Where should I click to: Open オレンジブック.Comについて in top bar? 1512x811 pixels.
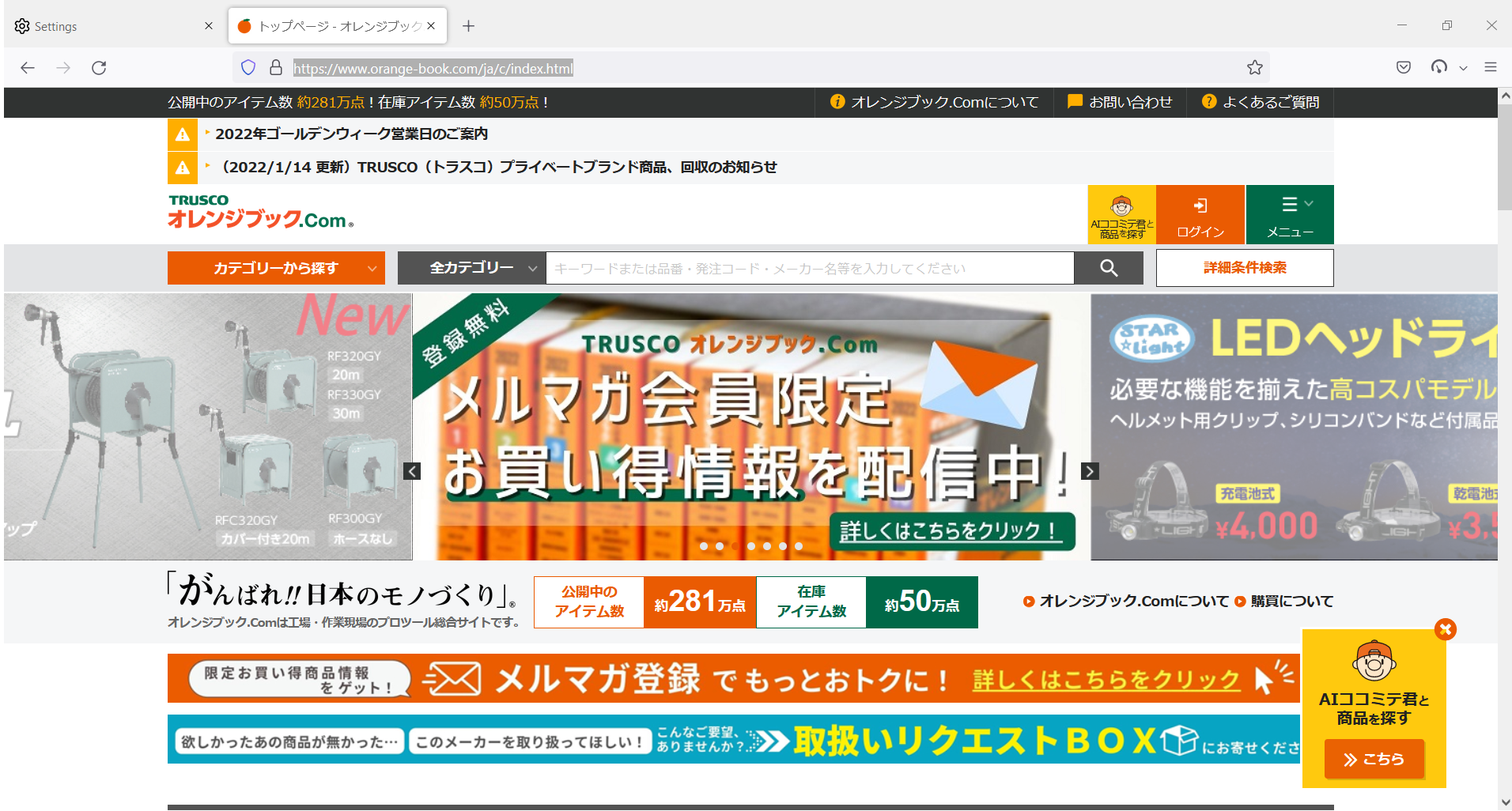(935, 102)
